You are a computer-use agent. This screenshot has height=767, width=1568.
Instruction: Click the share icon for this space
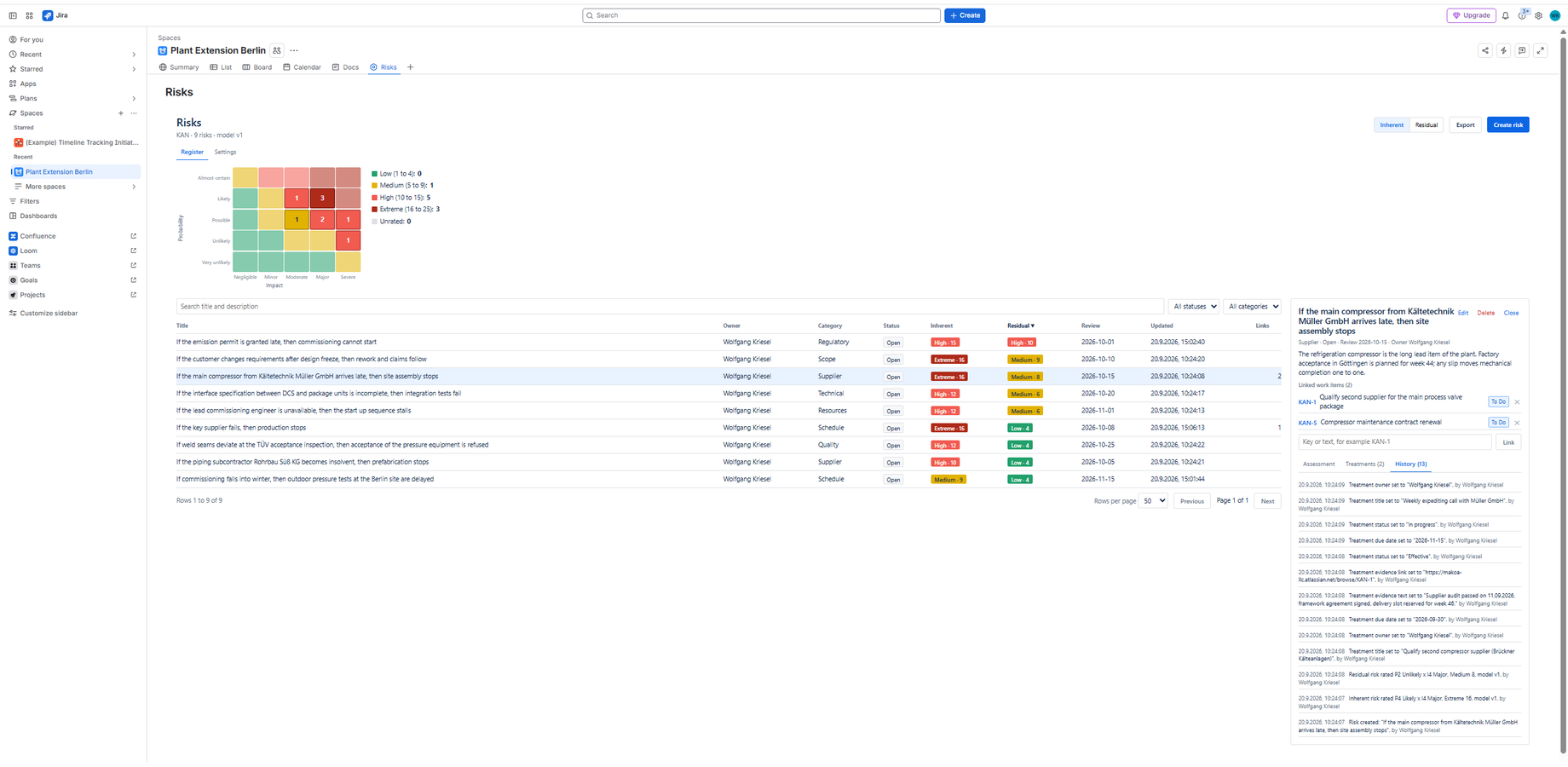pos(1485,50)
